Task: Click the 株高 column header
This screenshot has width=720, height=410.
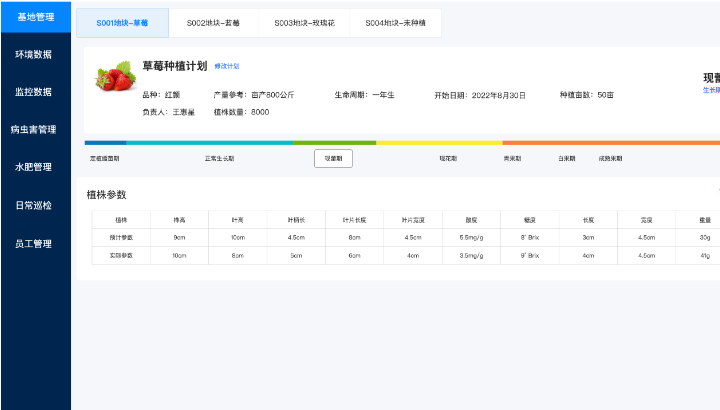Action: point(180,220)
